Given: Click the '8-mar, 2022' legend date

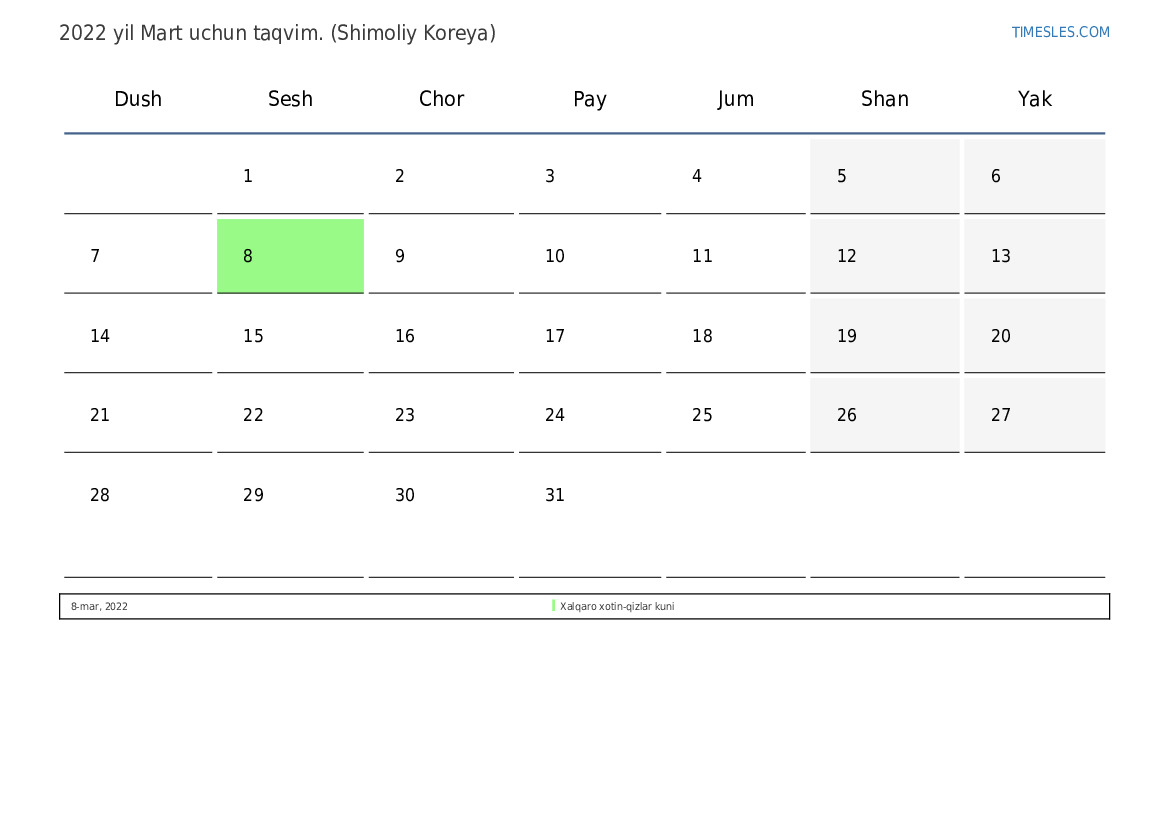Looking at the screenshot, I should coord(99,606).
